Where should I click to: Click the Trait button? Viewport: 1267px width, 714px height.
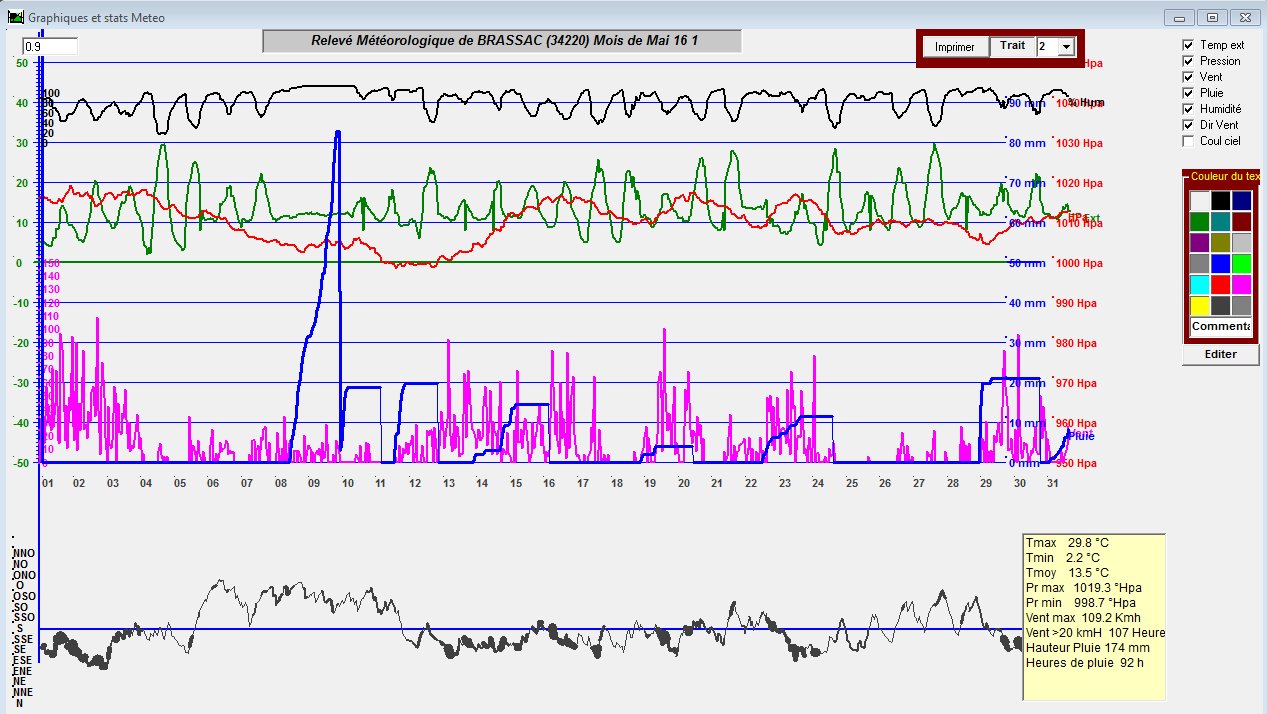(1013, 46)
